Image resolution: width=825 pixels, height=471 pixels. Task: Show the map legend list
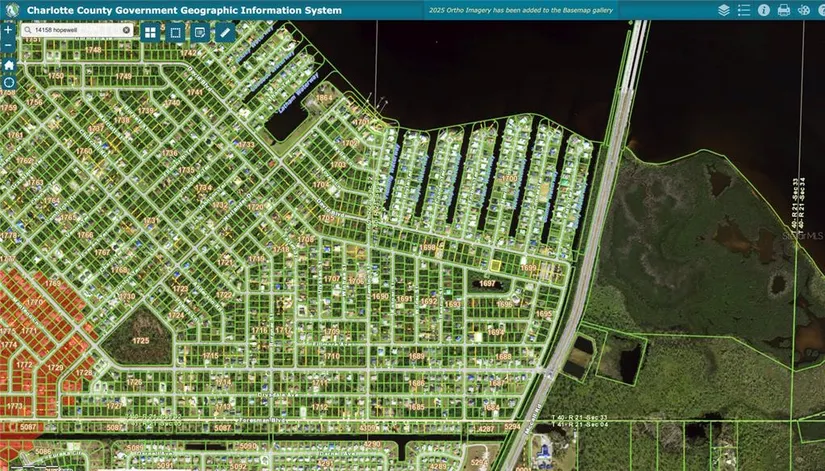pos(744,10)
